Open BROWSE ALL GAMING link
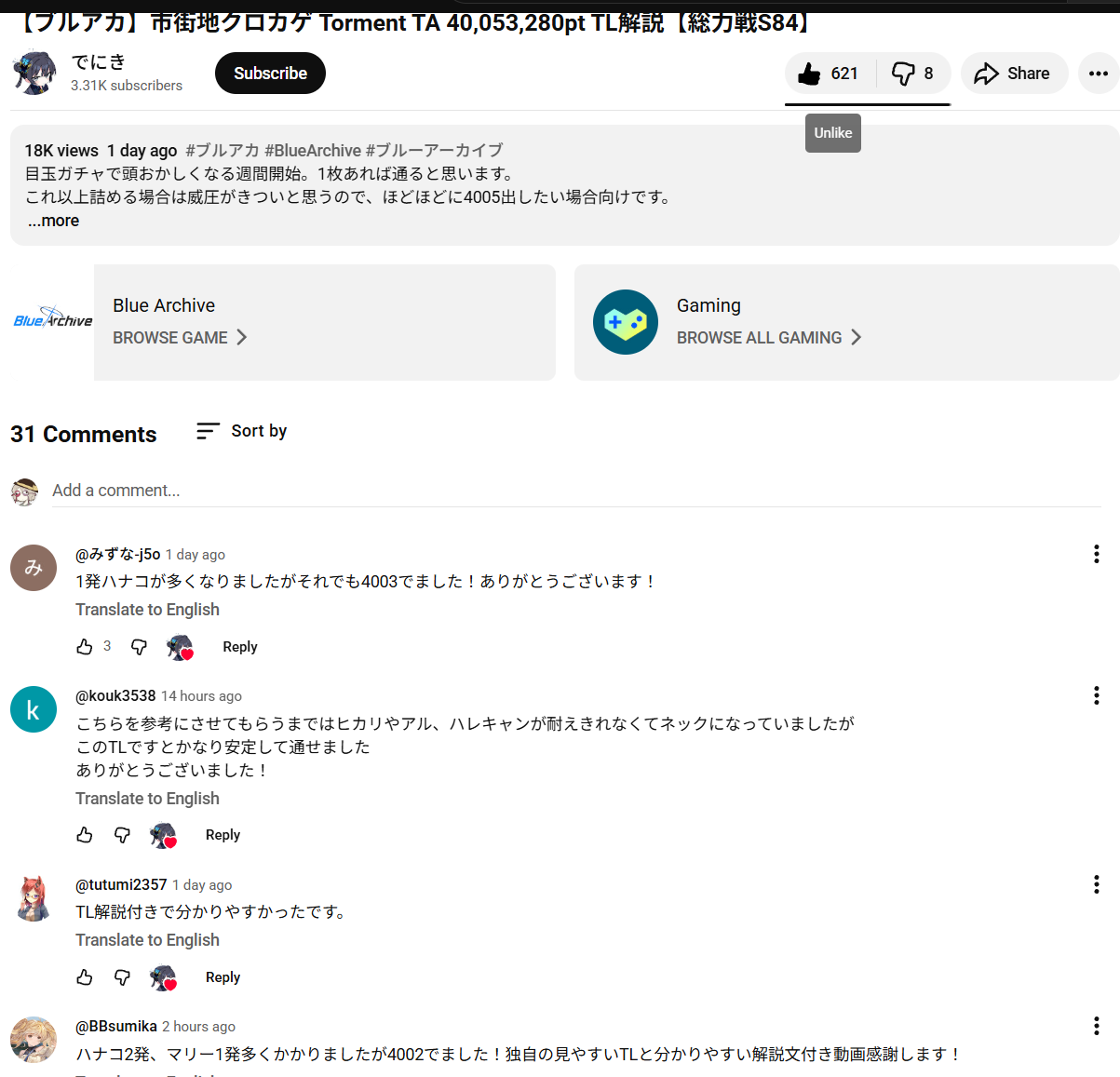Image resolution: width=1120 pixels, height=1077 pixels. coord(759,338)
